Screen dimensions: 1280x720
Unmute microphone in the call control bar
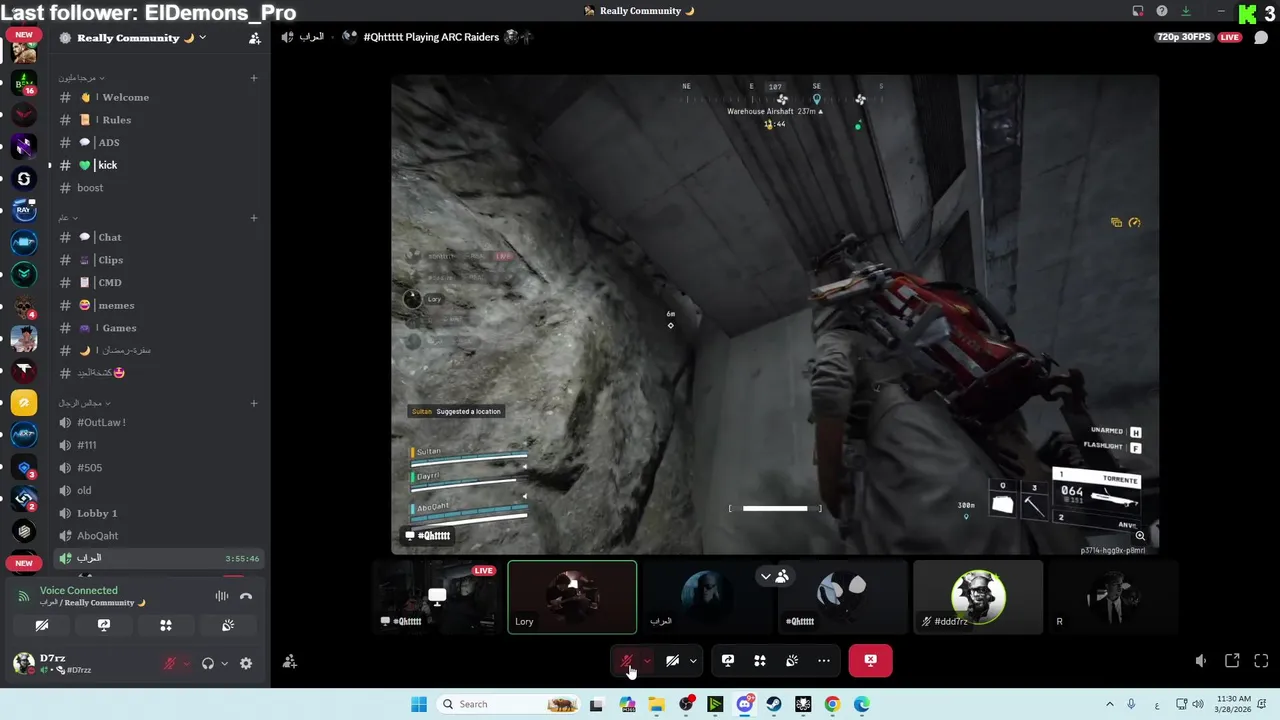(627, 661)
